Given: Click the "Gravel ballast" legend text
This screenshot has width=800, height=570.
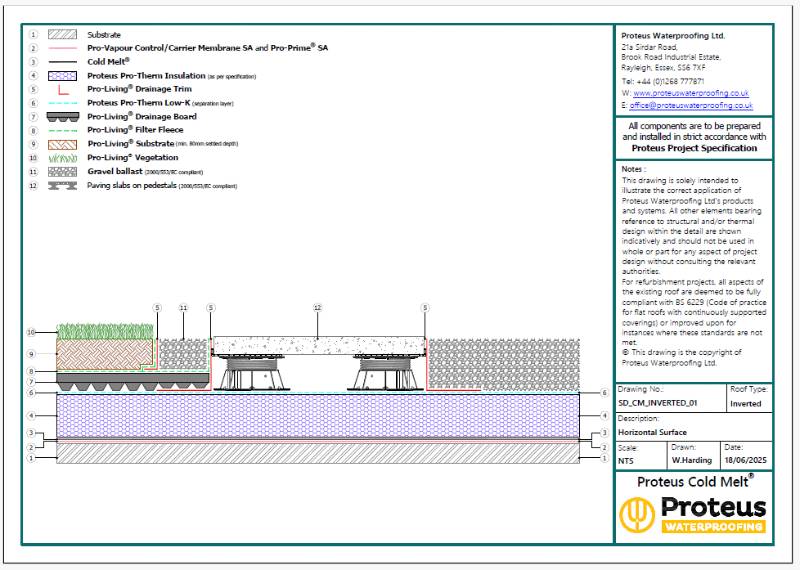Looking at the screenshot, I should click(115, 171).
